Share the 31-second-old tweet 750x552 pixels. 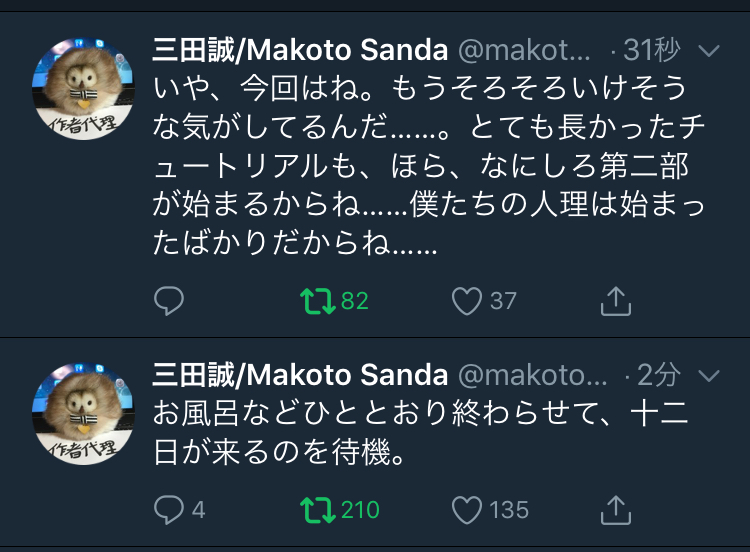pos(616,300)
